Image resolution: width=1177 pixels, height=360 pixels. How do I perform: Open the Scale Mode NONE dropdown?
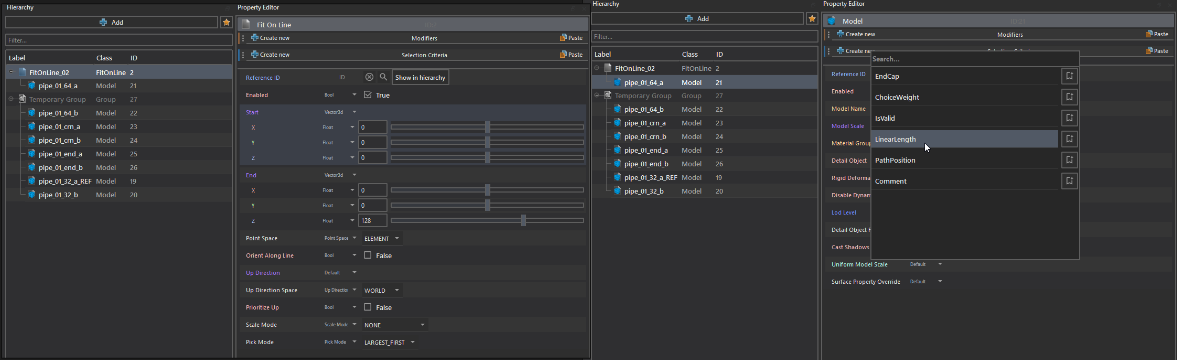pos(395,325)
